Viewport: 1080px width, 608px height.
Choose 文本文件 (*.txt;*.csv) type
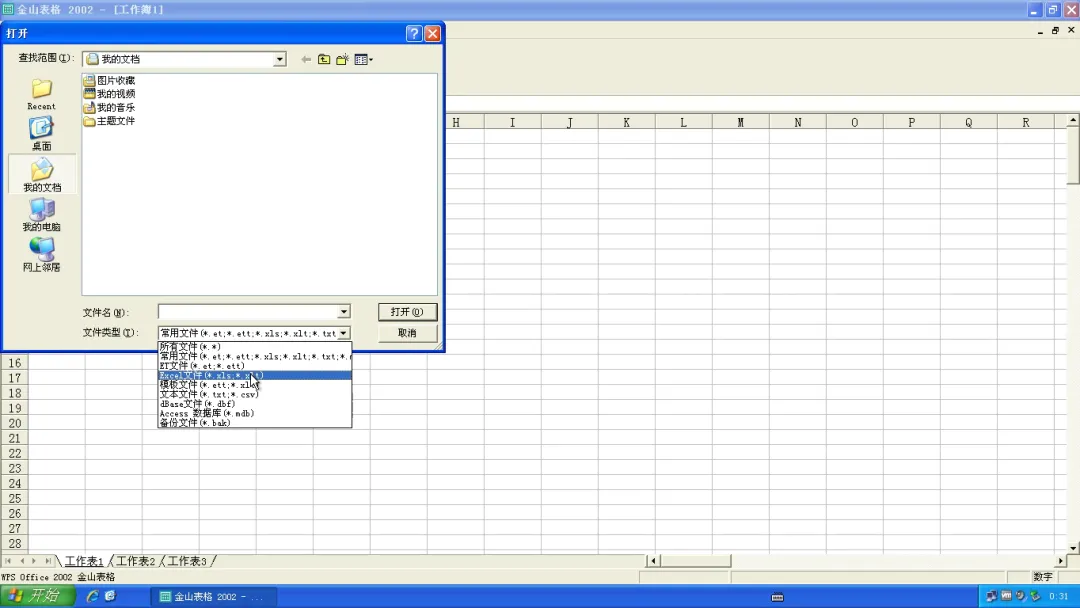[x=255, y=395]
